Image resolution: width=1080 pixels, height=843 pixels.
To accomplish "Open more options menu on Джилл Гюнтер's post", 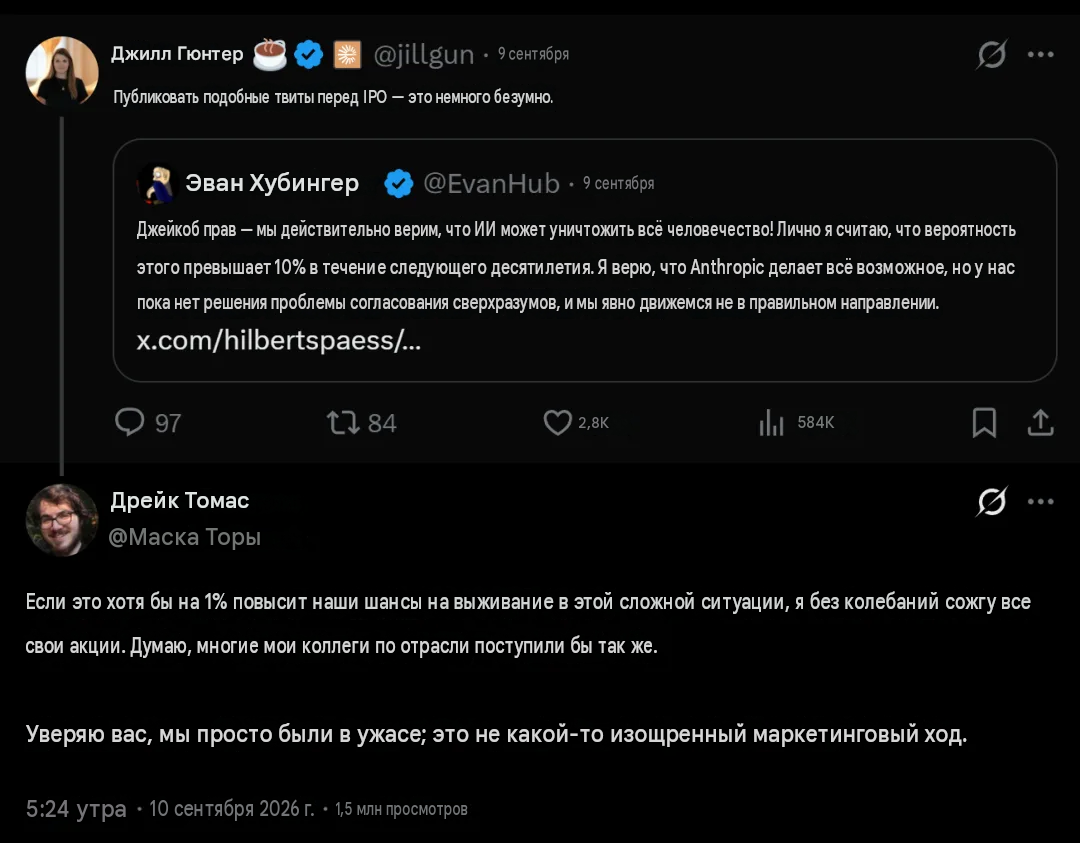I will coord(1040,54).
